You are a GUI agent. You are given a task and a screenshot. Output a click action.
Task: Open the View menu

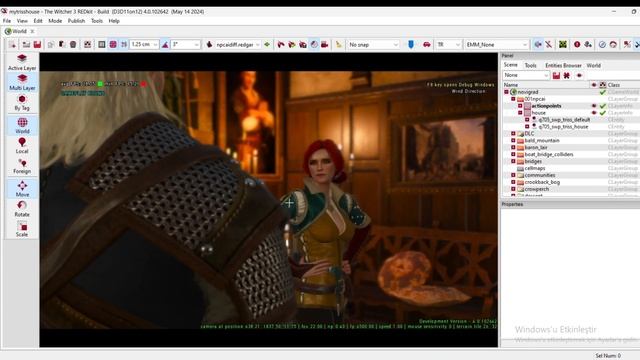(x=22, y=21)
